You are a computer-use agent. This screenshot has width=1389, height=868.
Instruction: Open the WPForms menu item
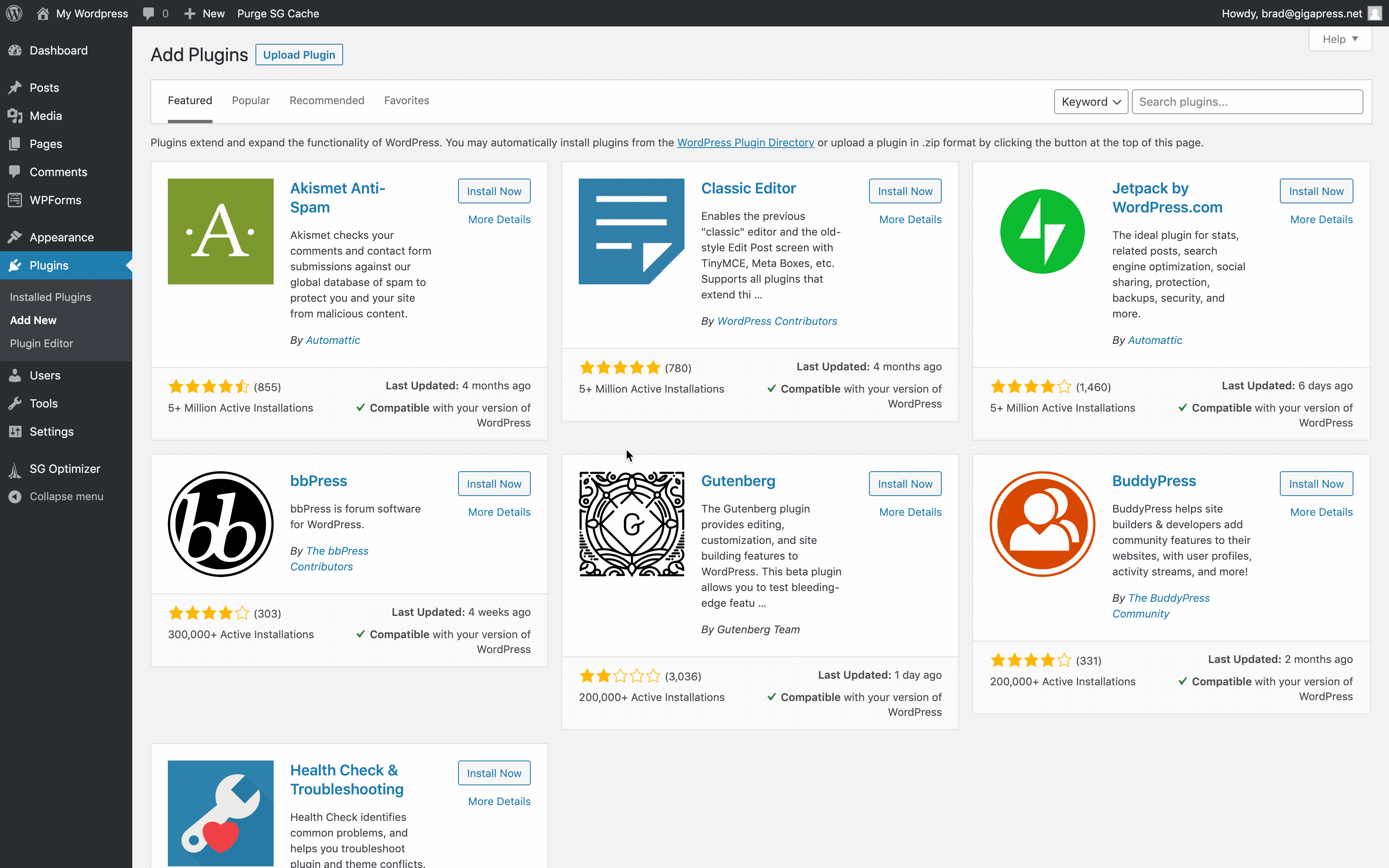(x=66, y=200)
